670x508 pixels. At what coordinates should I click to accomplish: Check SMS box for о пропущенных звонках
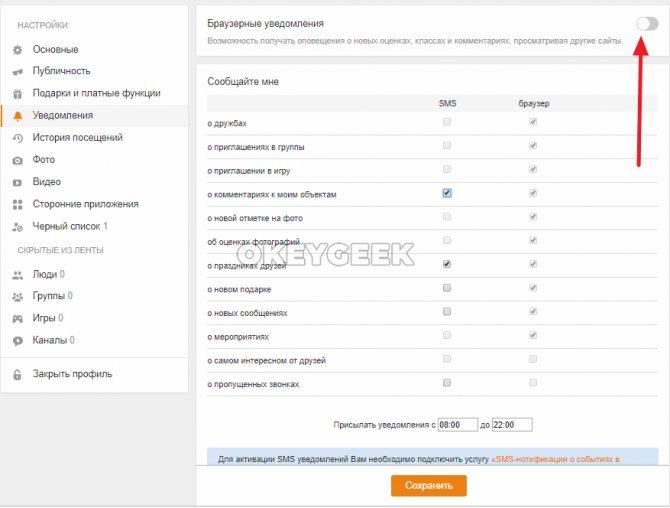447,382
